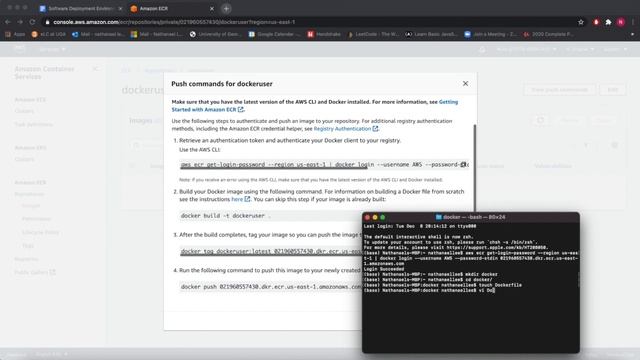Bookmark this page with the star icon
The image size is (640, 360).
click(581, 22)
